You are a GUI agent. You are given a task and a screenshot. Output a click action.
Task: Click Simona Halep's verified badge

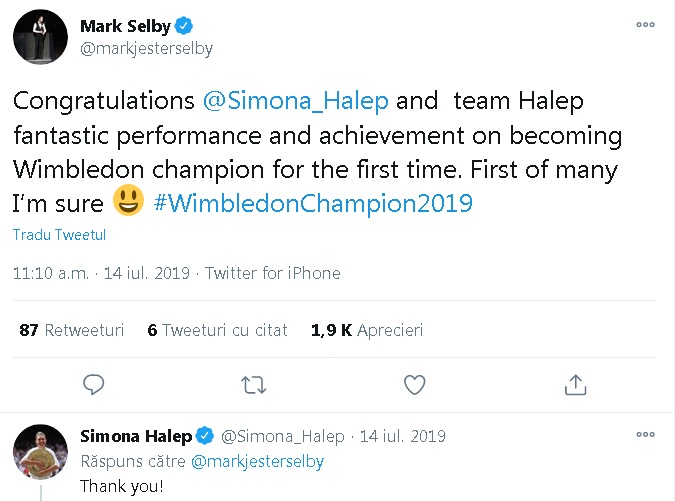point(205,437)
